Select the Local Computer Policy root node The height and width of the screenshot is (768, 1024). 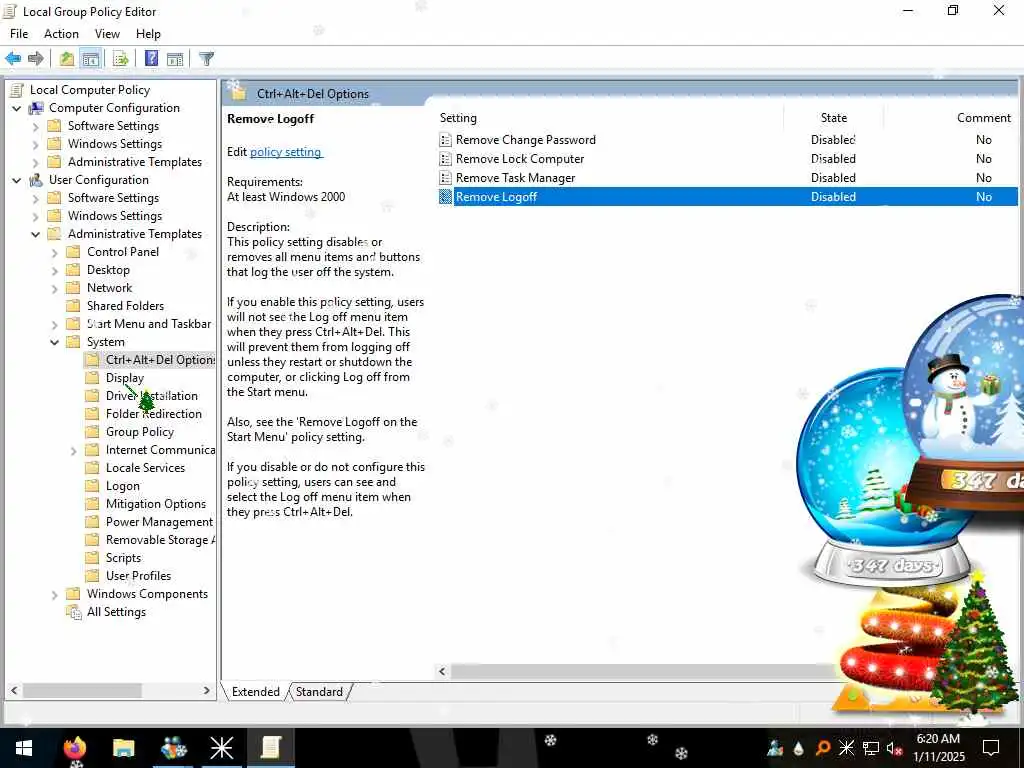point(90,90)
